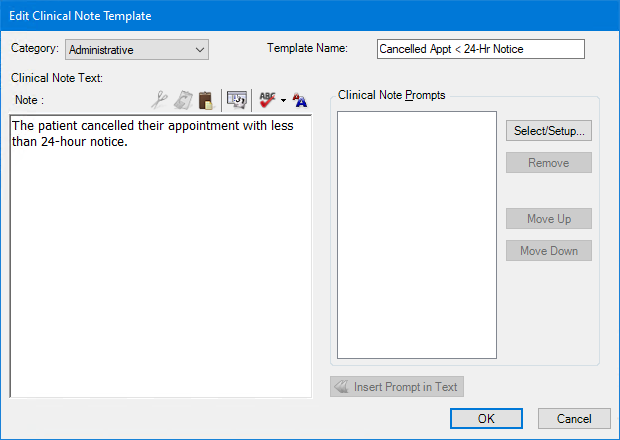Image resolution: width=620 pixels, height=440 pixels.
Task: Click the Paste clipboard icon
Action: (x=206, y=100)
